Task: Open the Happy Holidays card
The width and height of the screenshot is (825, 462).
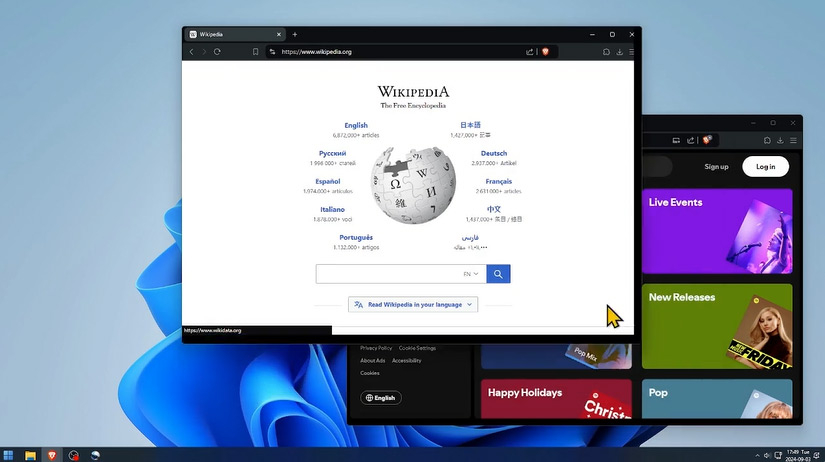Action: [556, 399]
